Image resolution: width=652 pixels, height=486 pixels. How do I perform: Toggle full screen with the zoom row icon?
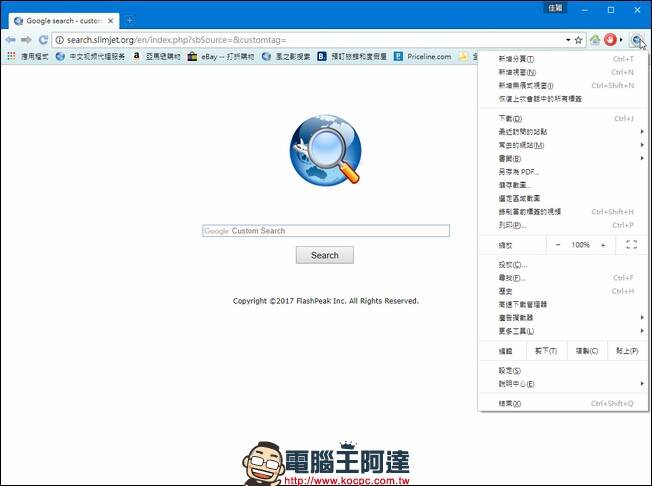[x=631, y=245]
